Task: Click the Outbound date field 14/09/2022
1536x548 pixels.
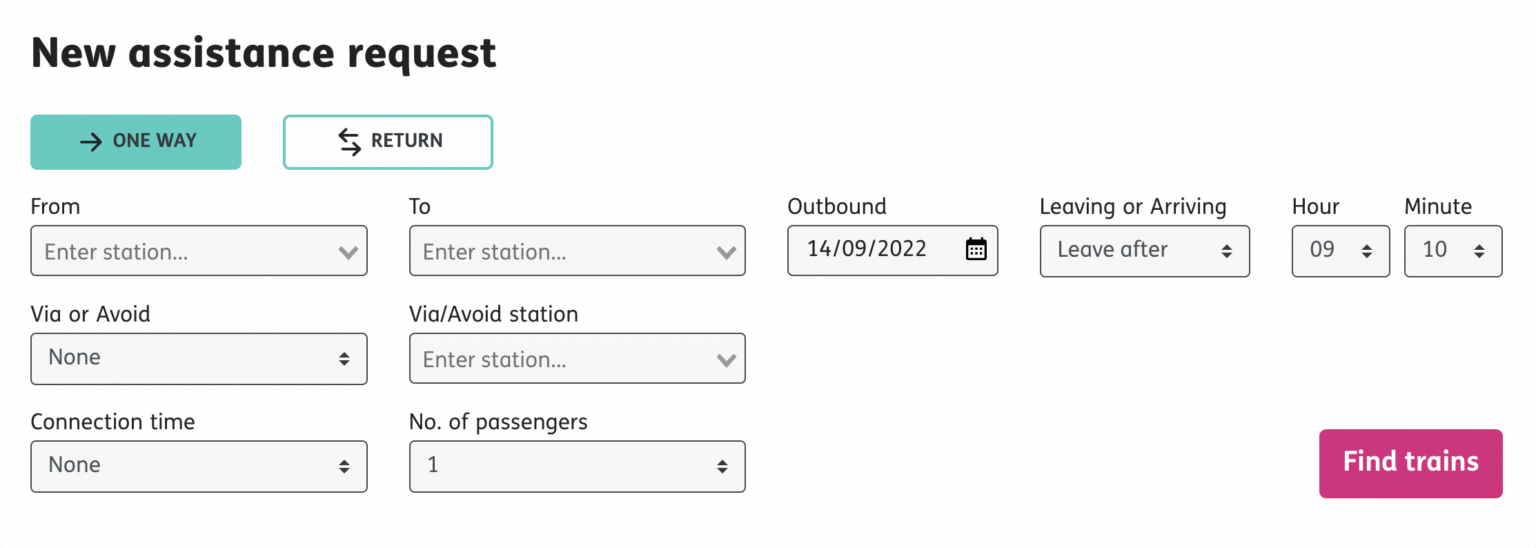Action: pyautogui.click(x=893, y=250)
